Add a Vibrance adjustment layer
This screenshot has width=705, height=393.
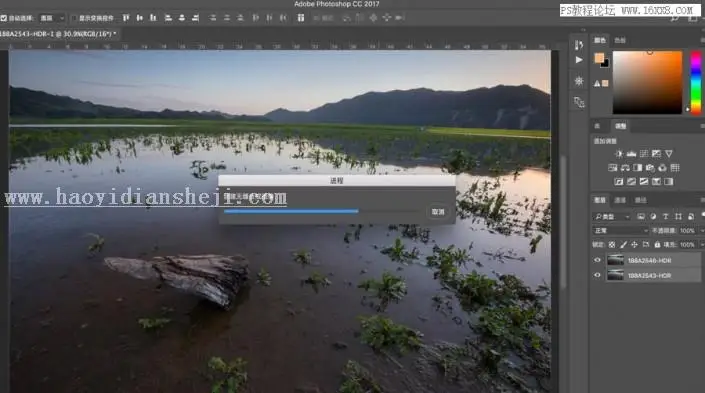tap(669, 154)
